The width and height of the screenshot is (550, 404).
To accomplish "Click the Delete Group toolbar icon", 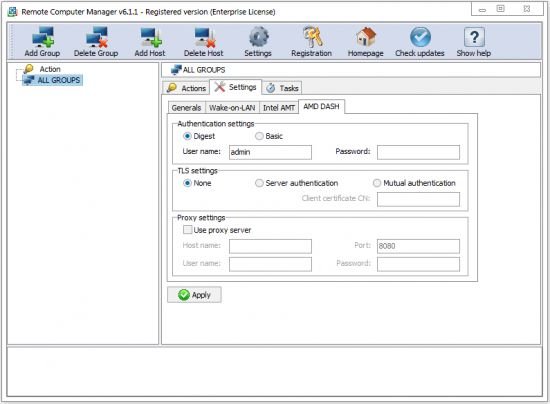I will (x=96, y=37).
